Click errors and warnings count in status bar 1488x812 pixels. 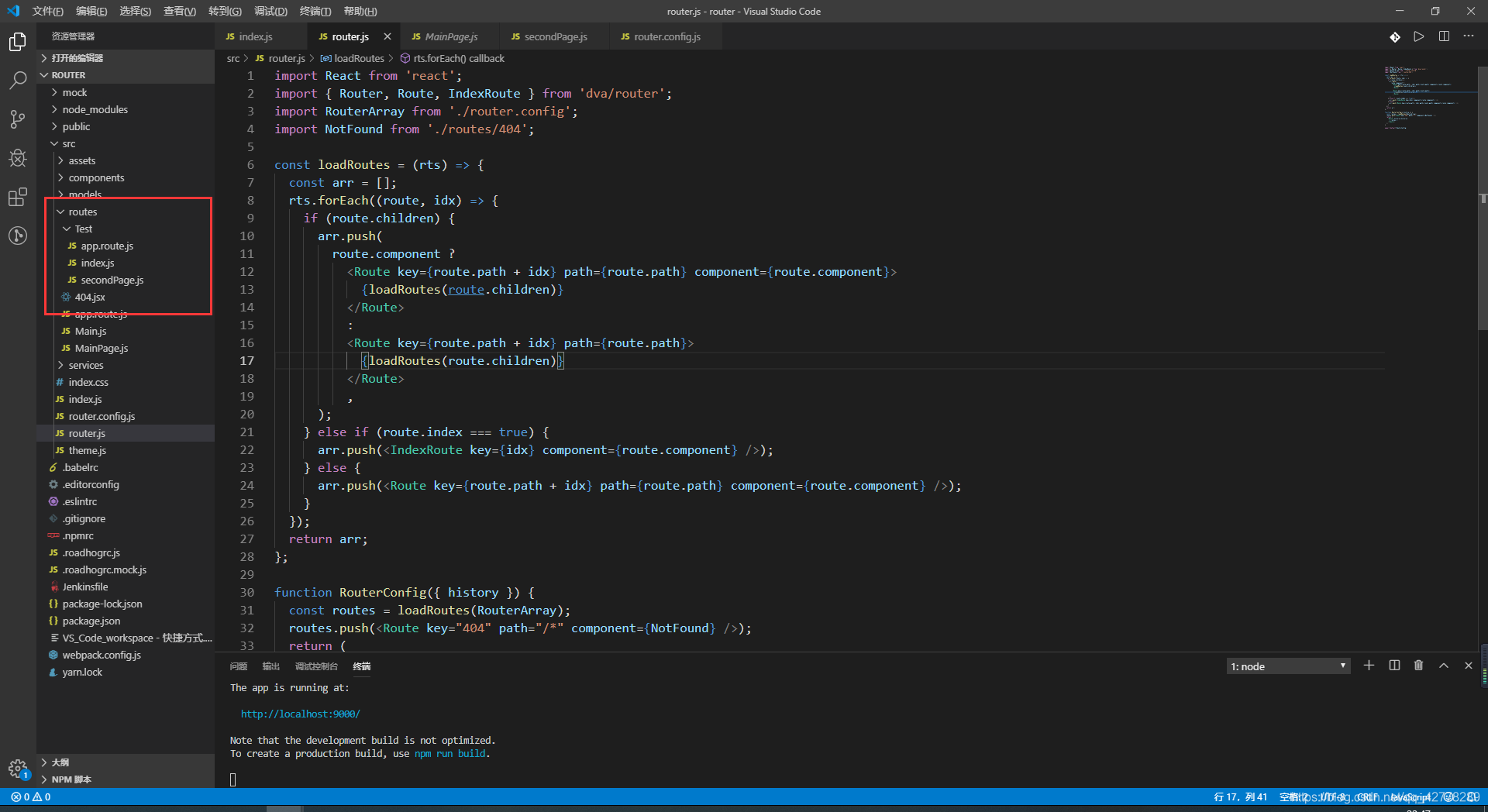(31, 797)
